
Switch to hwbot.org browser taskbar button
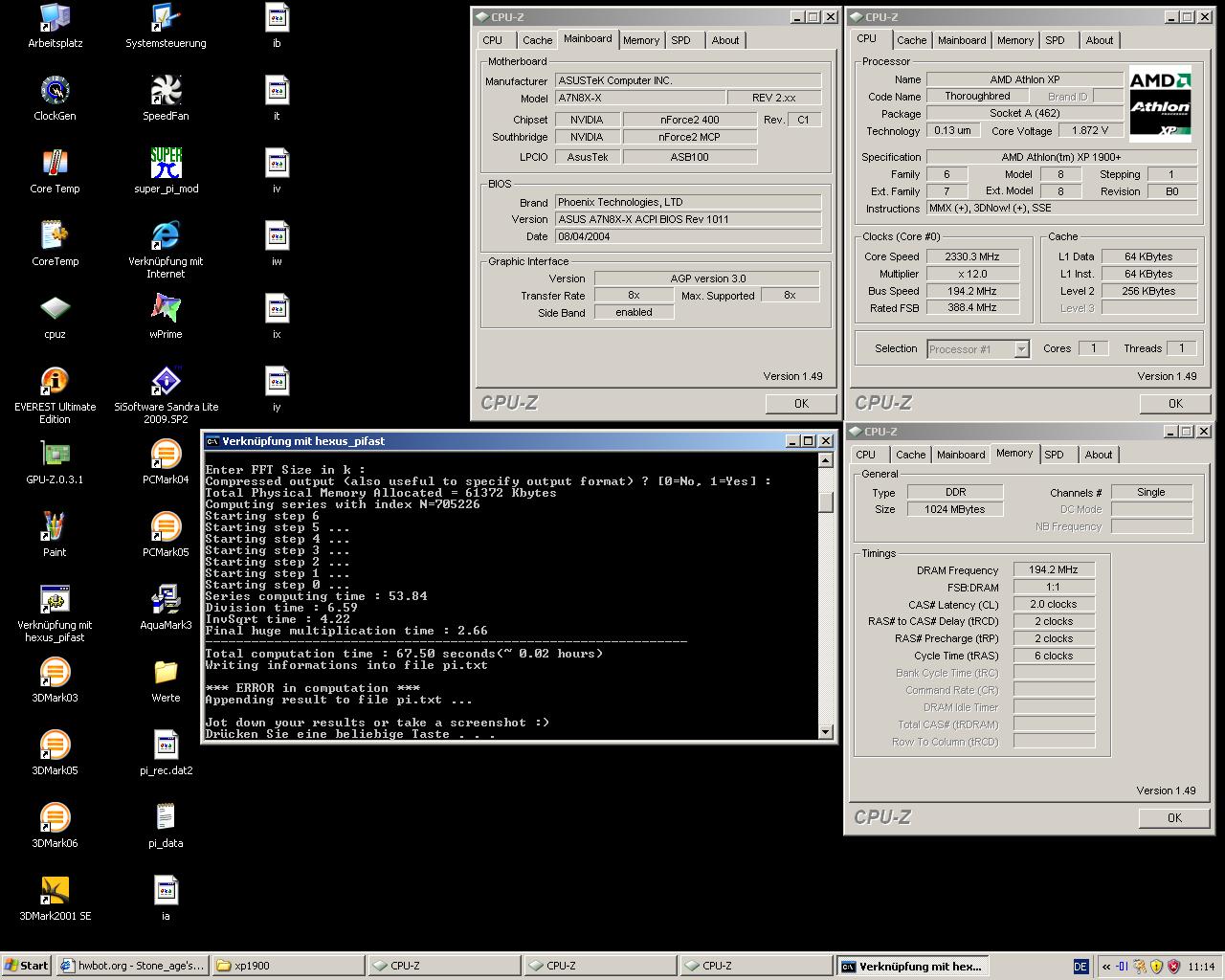click(x=131, y=966)
